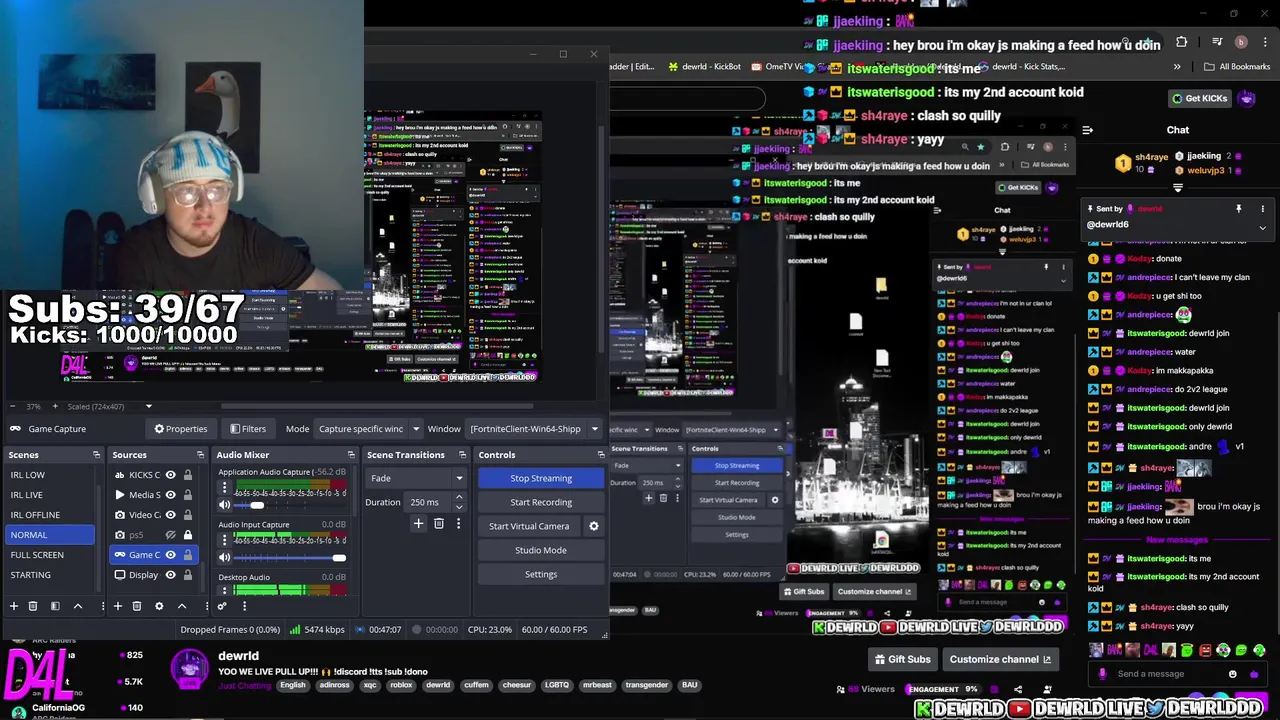Pop out the Audio Mixer dock icon
Screen dimensions: 1280x720
click(351, 455)
